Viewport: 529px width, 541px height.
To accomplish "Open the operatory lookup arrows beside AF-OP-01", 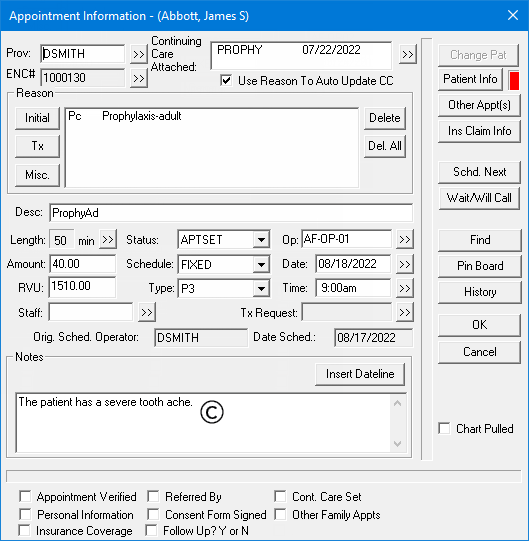I will click(x=405, y=239).
